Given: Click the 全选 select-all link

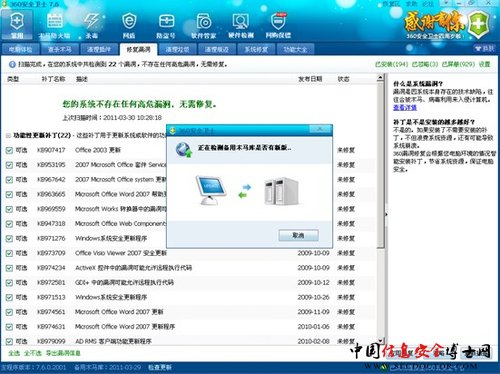Looking at the screenshot, I should pos(14,353).
